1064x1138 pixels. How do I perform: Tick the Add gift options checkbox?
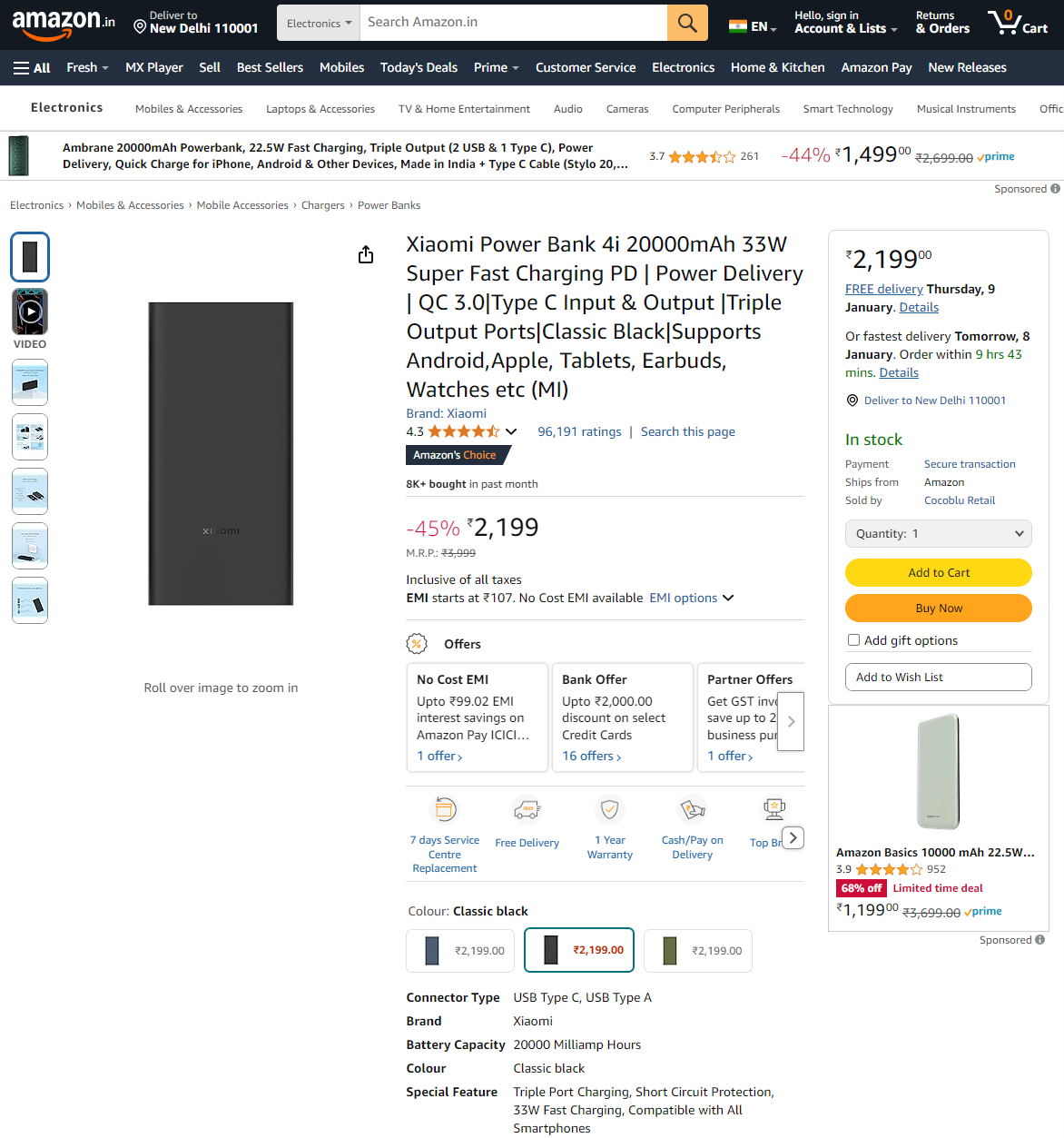[853, 640]
